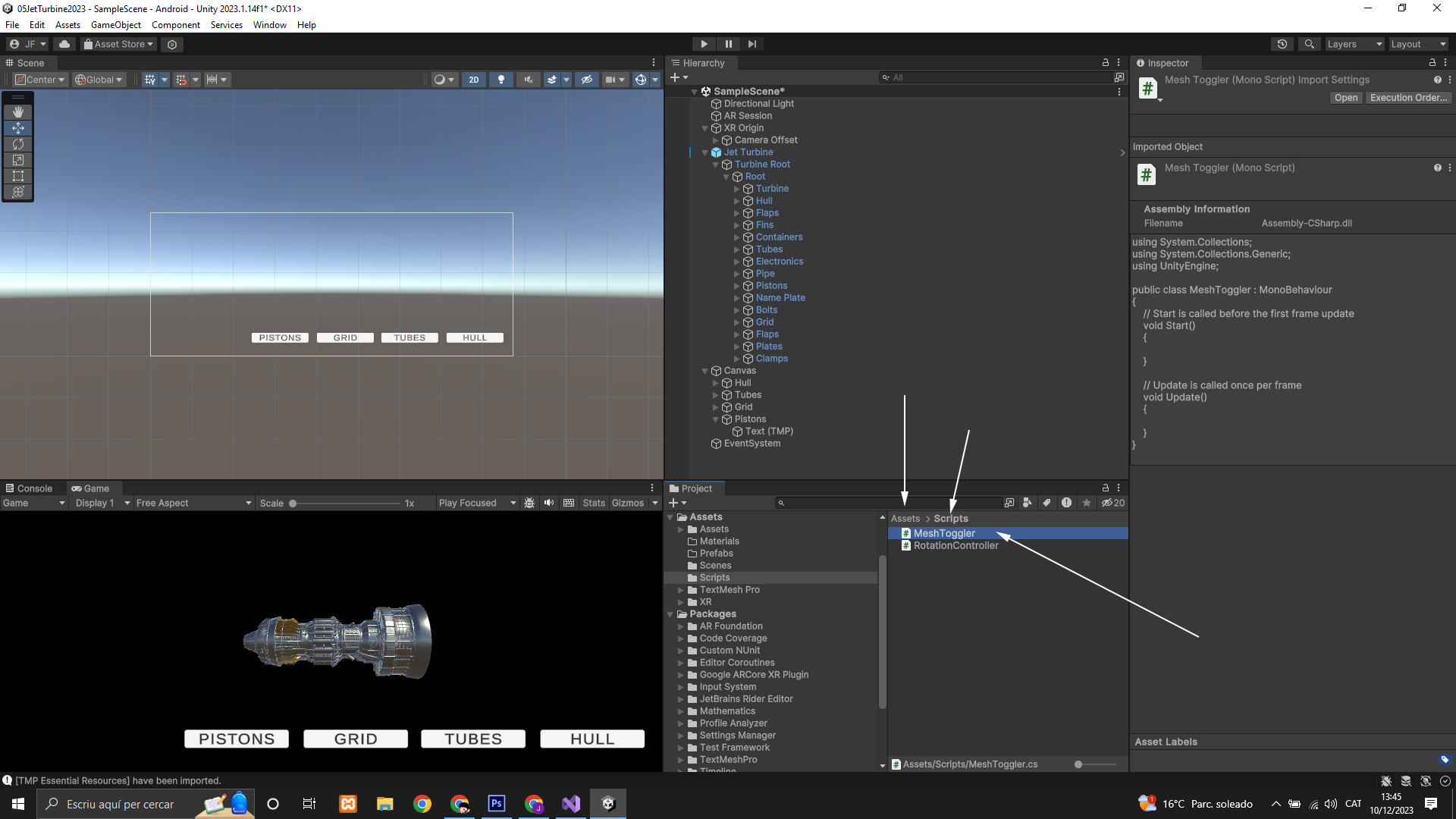Viewport: 1456px width, 819px height.
Task: Click the Execution Order button
Action: point(1408,98)
